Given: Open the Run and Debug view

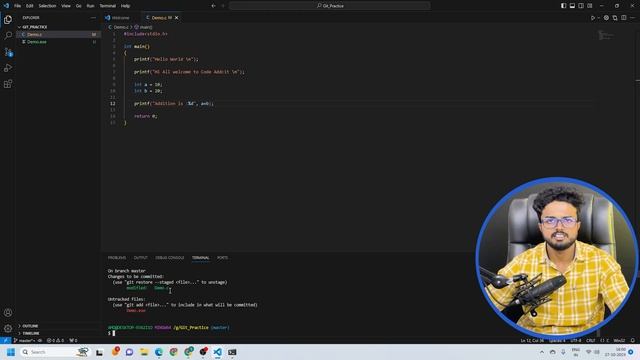Looking at the screenshot, I should pyautogui.click(x=8, y=68).
